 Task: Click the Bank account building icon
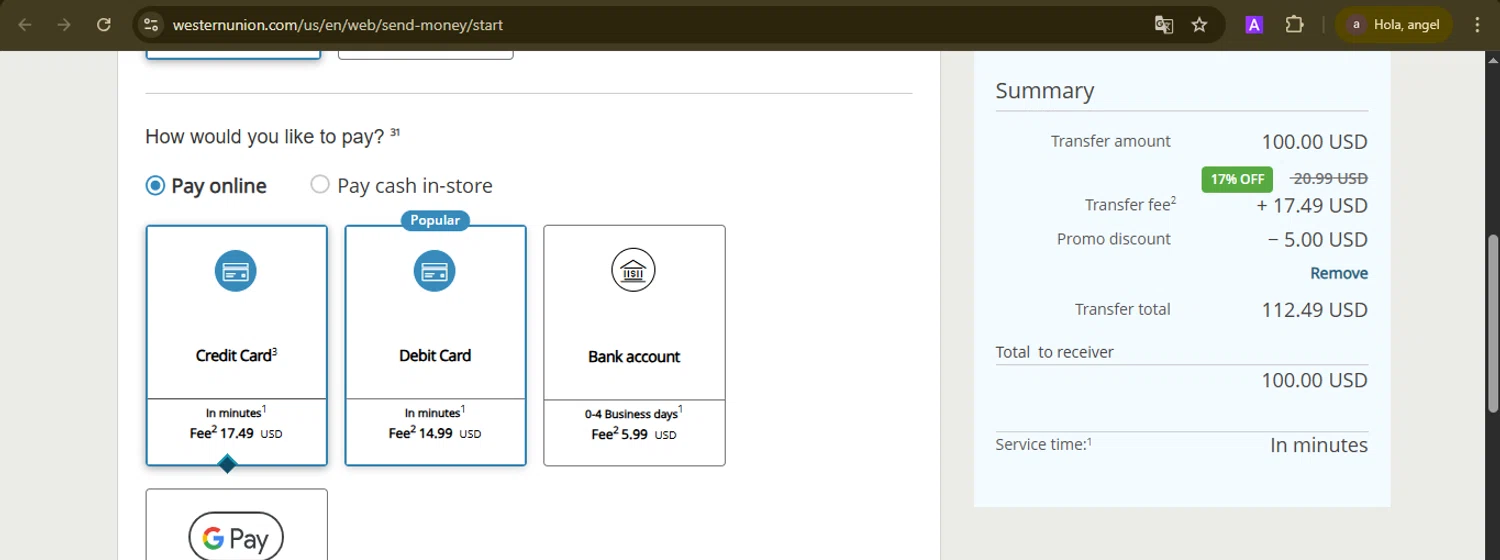point(634,271)
